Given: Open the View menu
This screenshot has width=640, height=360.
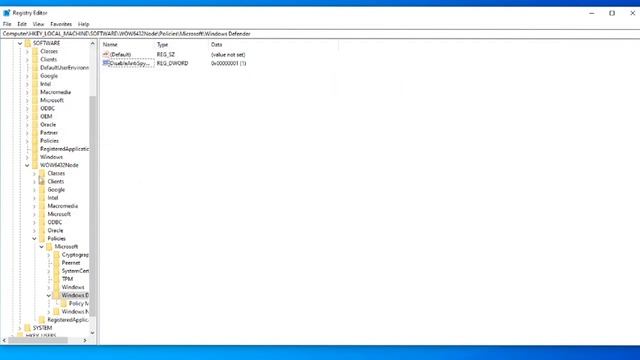Looking at the screenshot, I should click(x=38, y=24).
